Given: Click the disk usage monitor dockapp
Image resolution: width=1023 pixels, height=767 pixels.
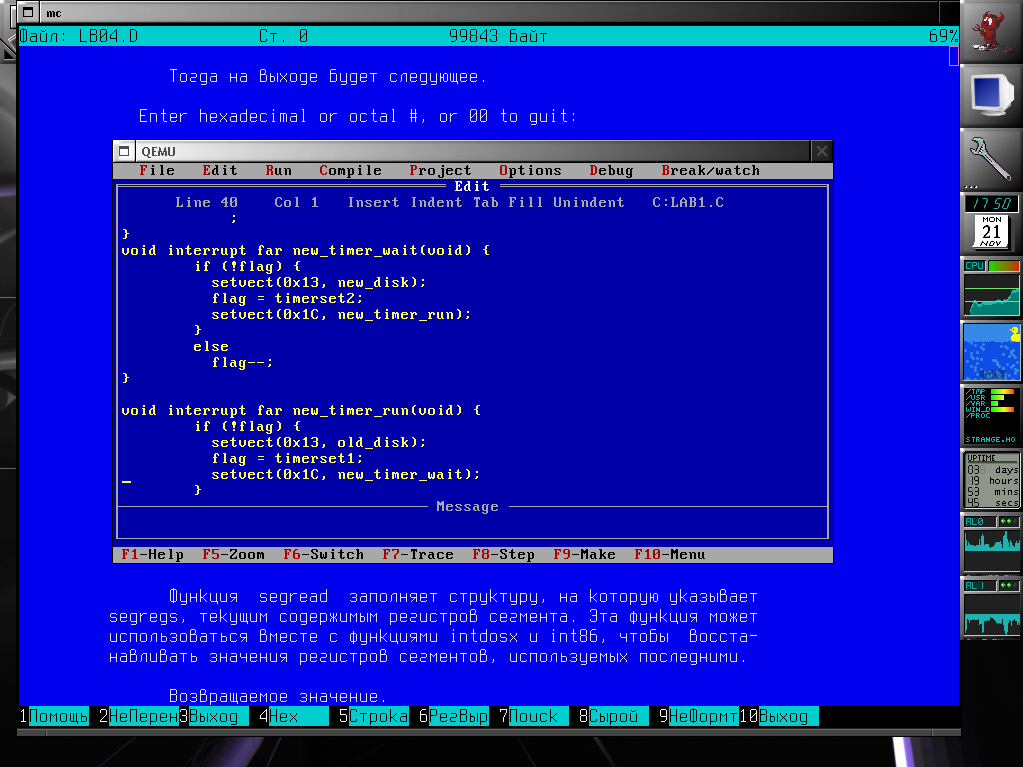Looking at the screenshot, I should [991, 416].
